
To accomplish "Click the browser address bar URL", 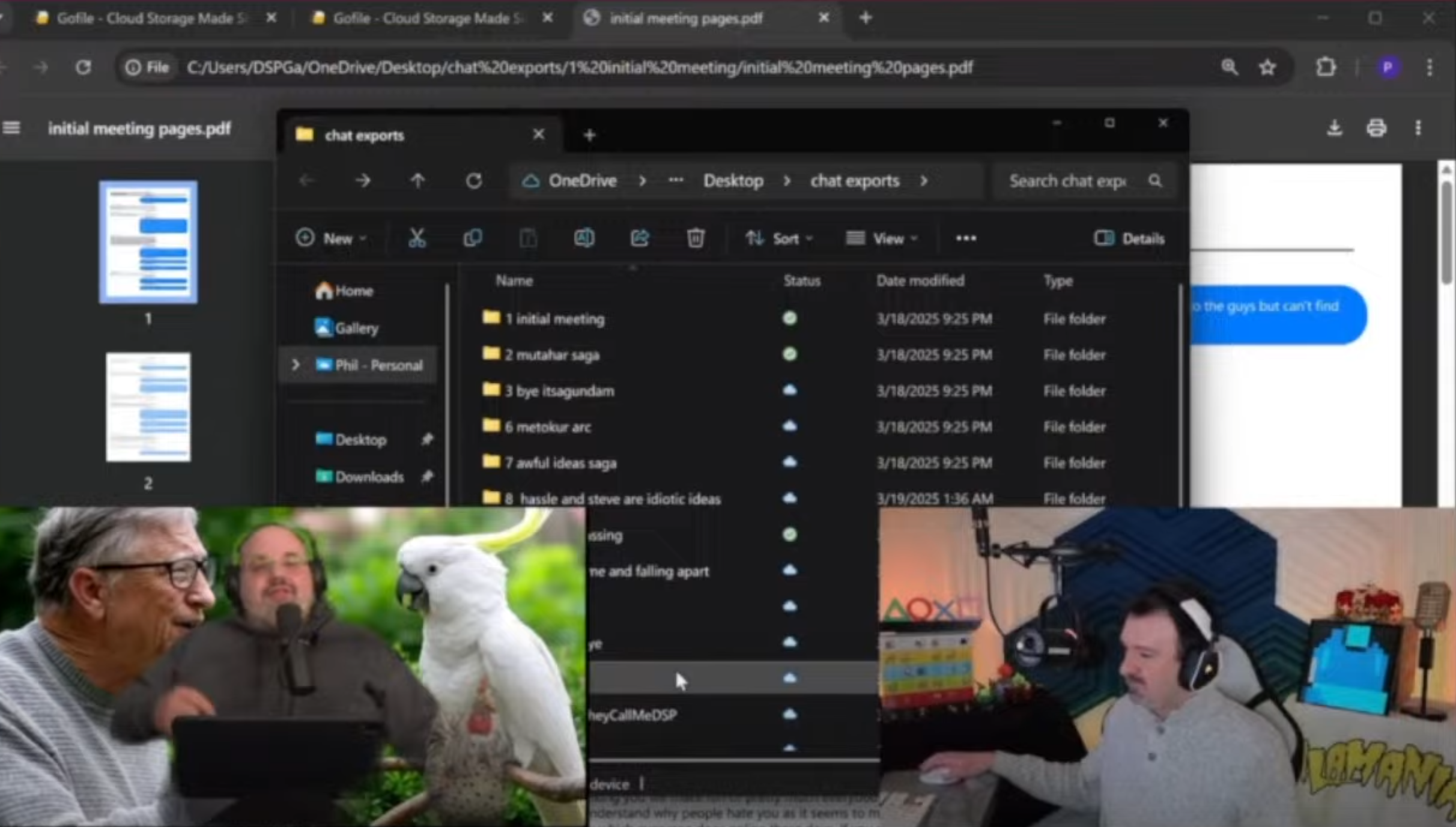I will click(x=580, y=67).
